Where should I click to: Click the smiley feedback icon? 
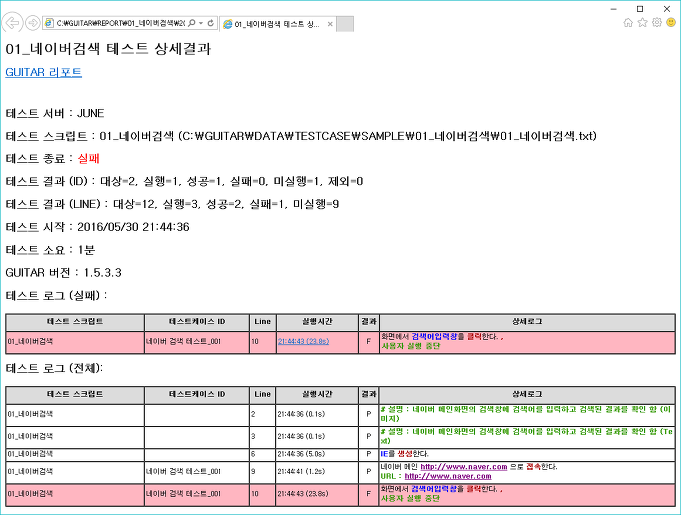tap(671, 23)
